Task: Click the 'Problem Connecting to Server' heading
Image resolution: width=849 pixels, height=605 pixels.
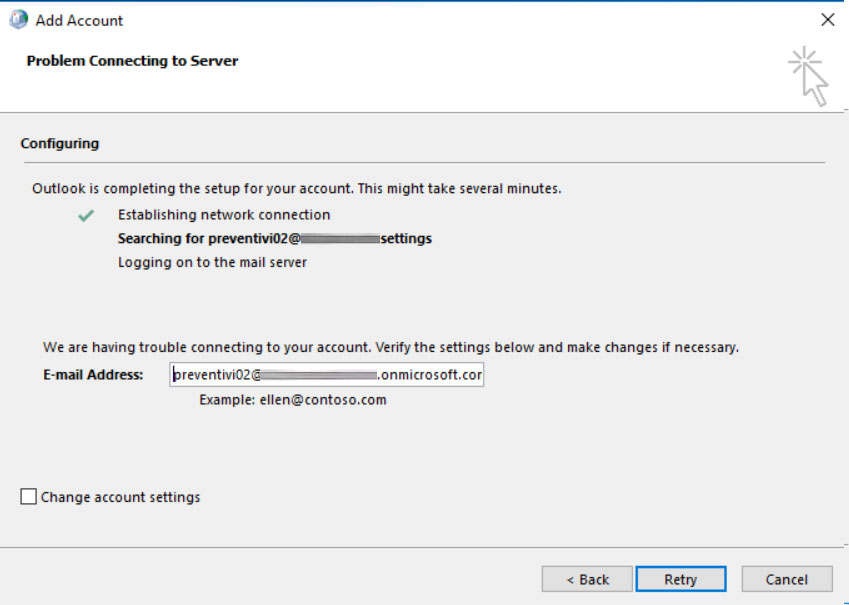Action: point(132,61)
